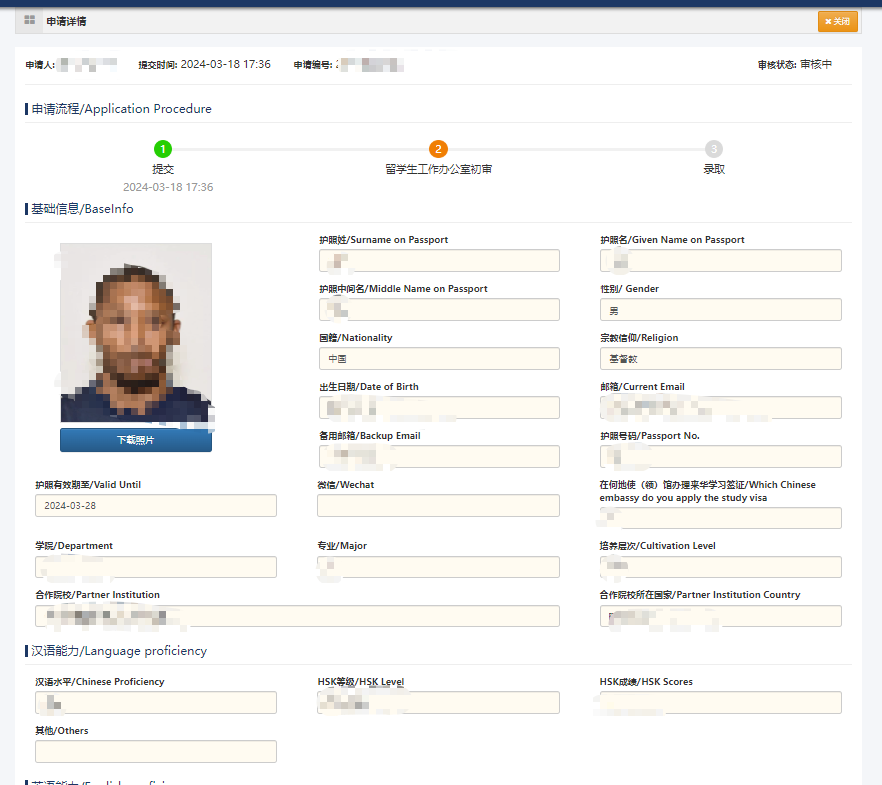This screenshot has width=882, height=785.
Task: Click step 2 orange review circle
Action: 438,149
